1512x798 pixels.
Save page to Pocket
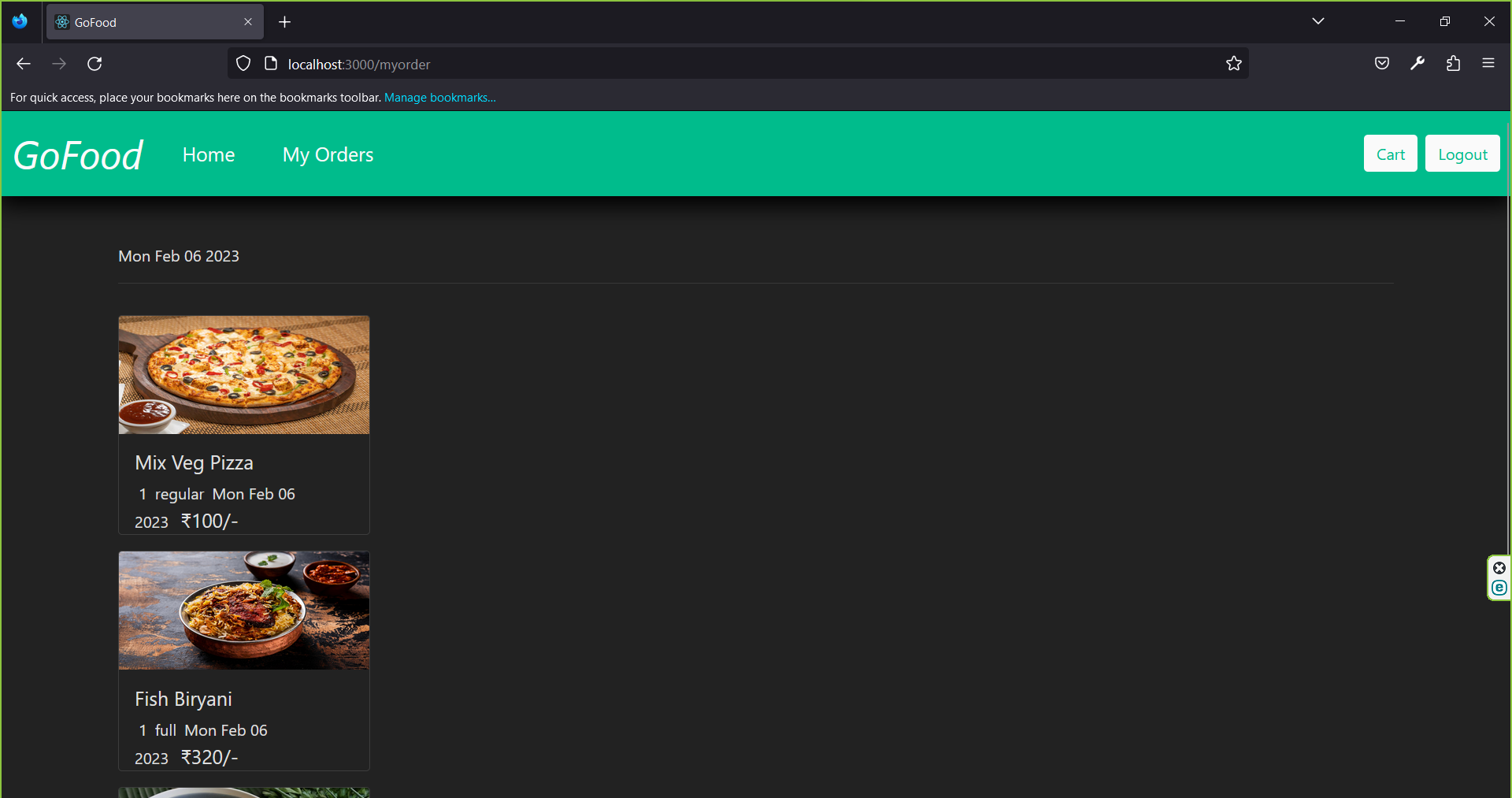click(x=1381, y=63)
